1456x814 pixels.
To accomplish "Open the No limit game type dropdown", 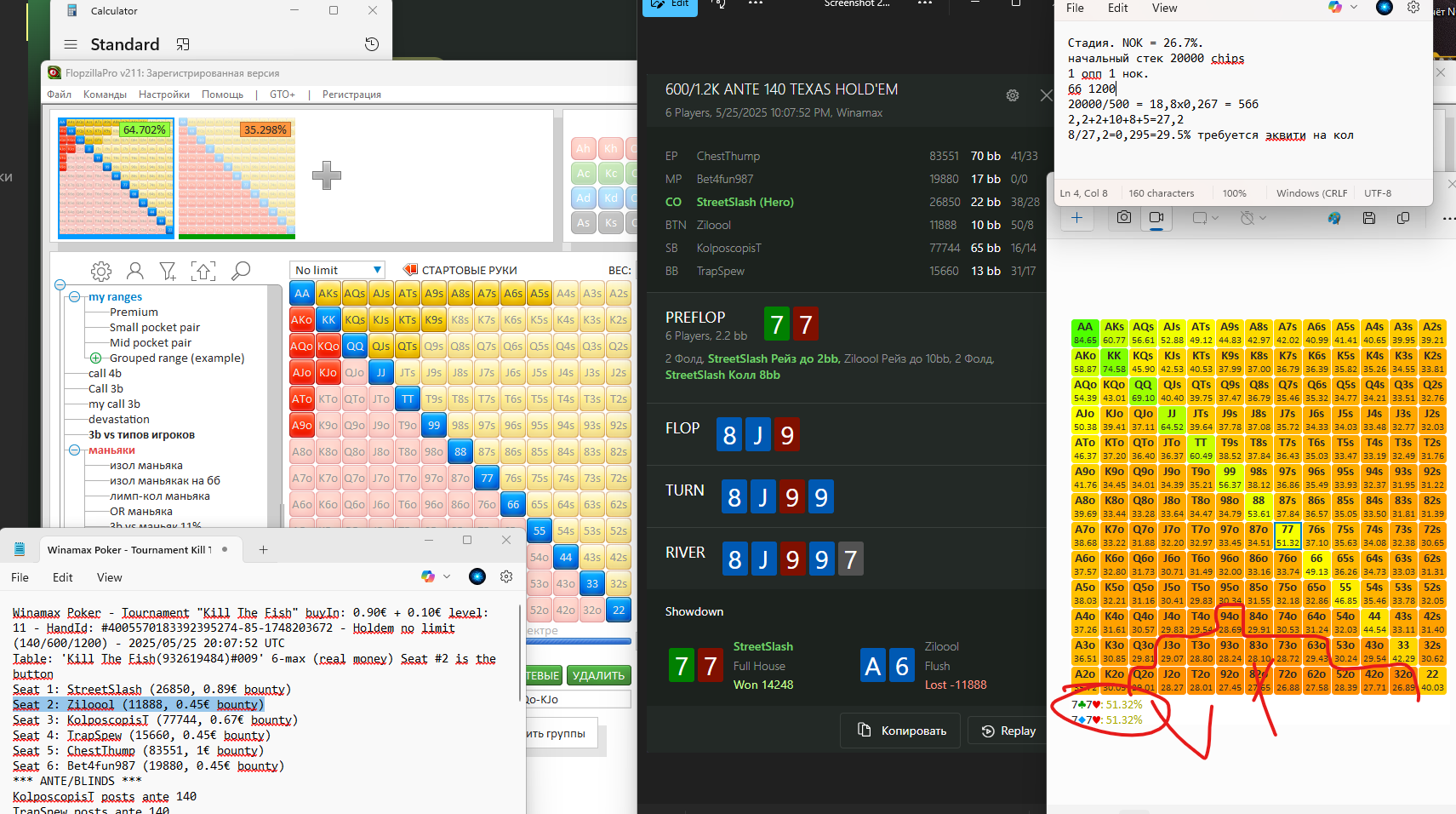I will coord(338,270).
